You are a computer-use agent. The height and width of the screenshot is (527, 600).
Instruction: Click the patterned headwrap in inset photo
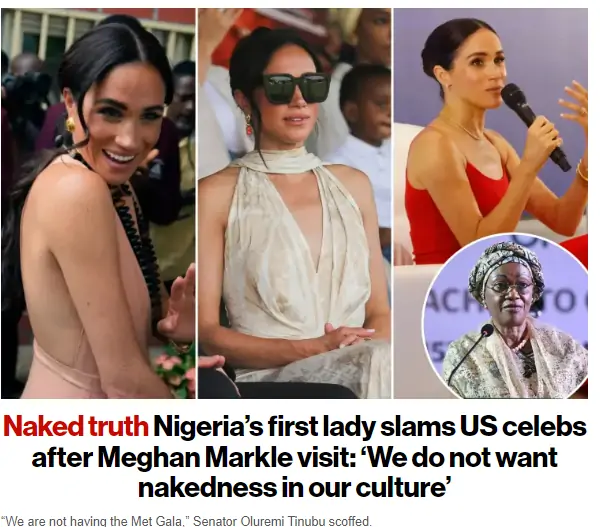click(507, 265)
